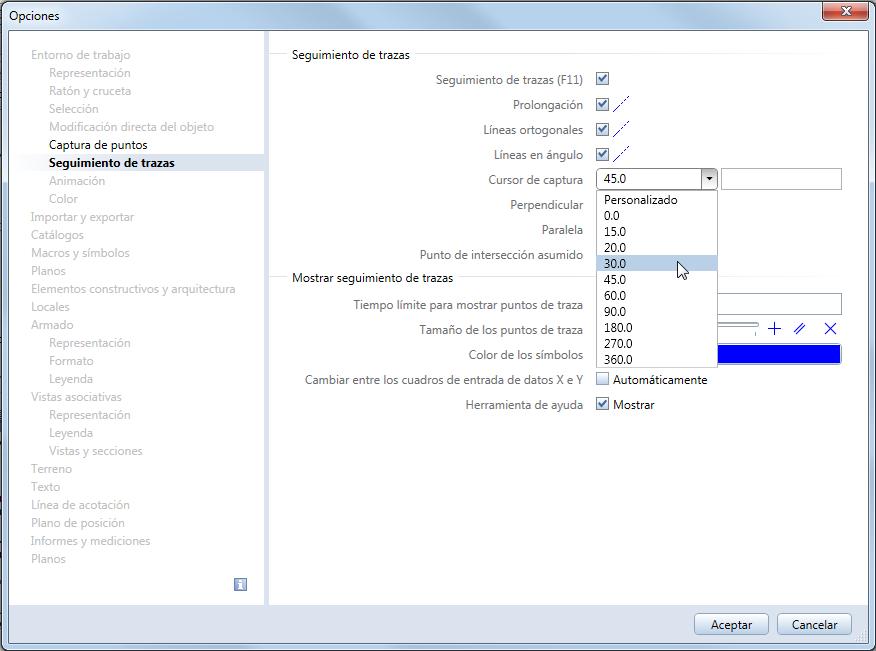876x651 pixels.
Task: Open Color settings in the tree
Action: click(x=63, y=198)
